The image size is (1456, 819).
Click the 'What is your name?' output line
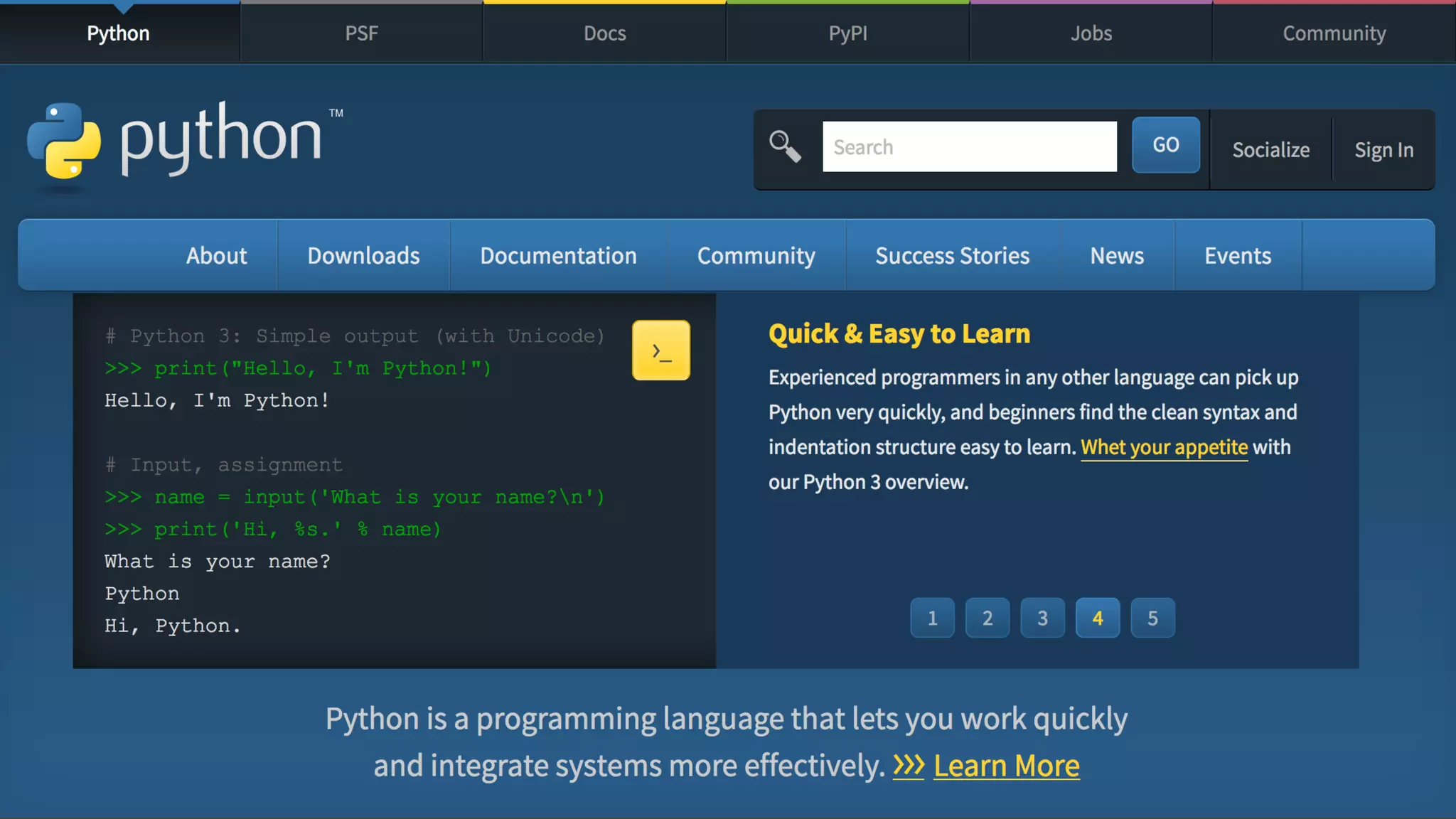218,562
